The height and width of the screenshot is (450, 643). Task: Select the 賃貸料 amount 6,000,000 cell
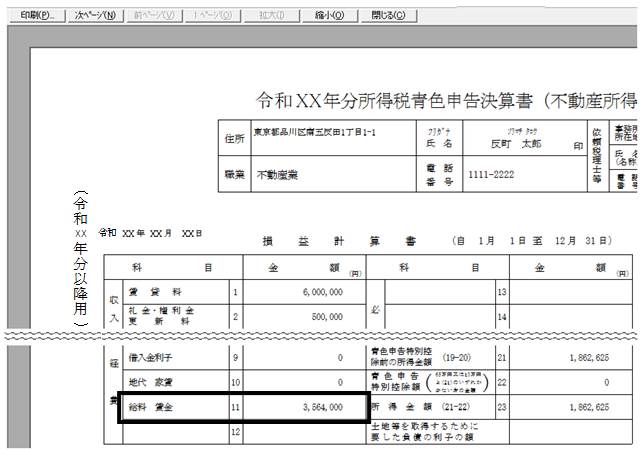coord(304,292)
